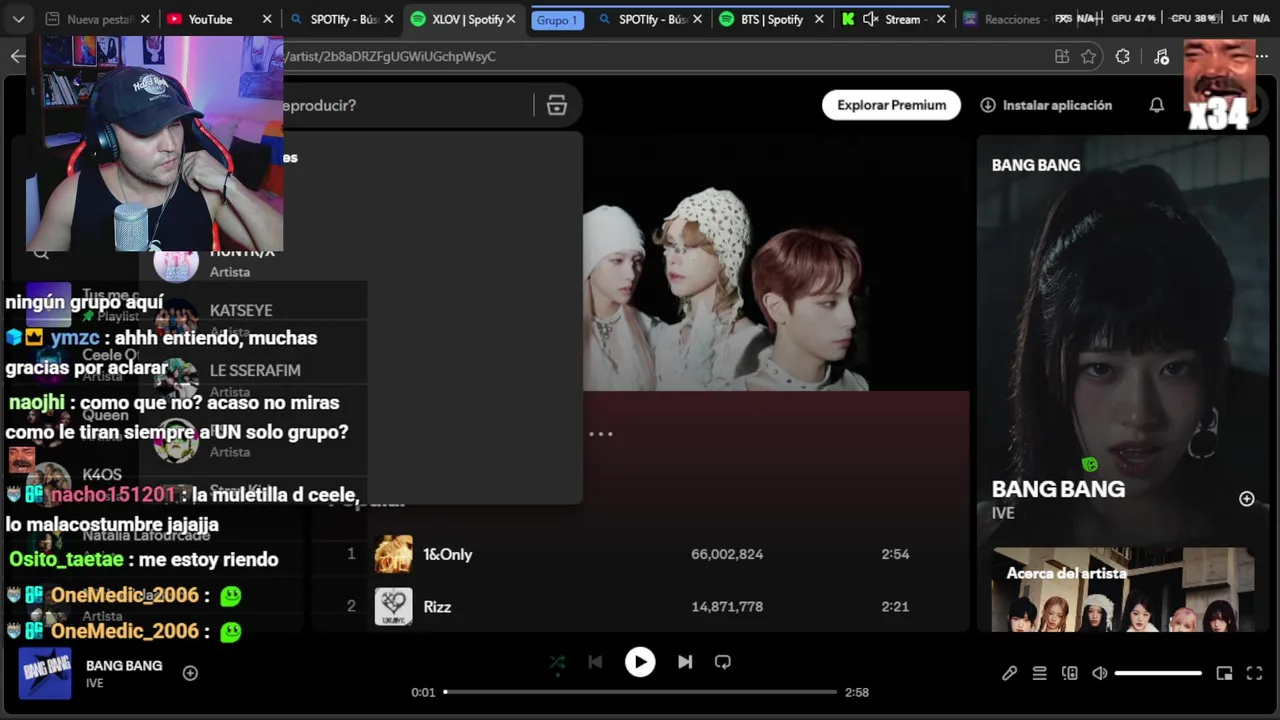Open the Browse icon beside search field
1280x720 pixels.
tap(557, 105)
